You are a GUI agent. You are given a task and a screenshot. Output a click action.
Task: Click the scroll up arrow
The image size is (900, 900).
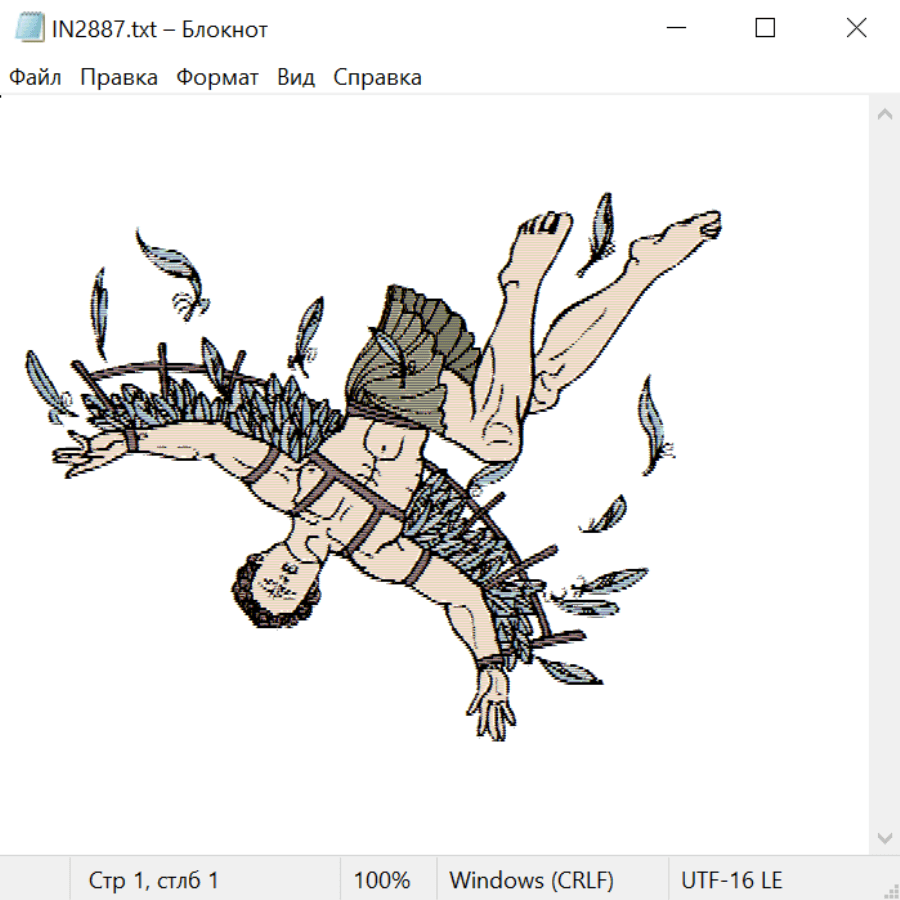(x=884, y=115)
